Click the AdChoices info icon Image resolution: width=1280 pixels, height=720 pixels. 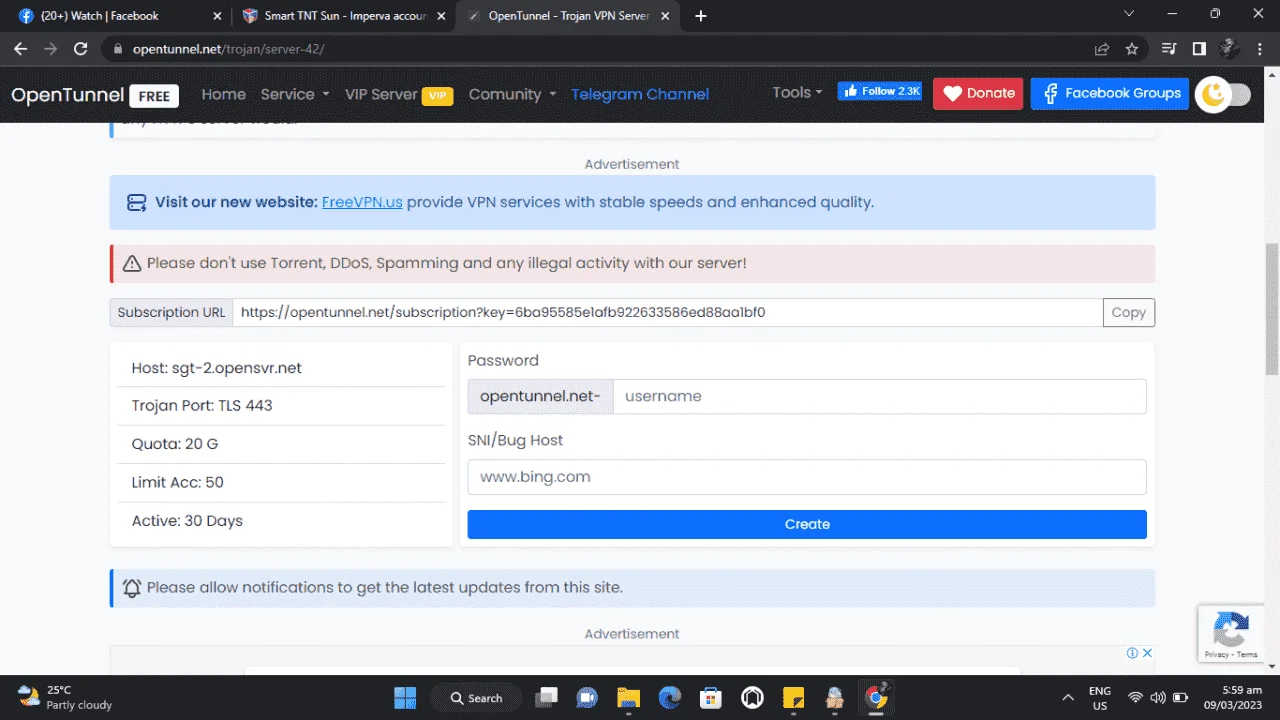point(1133,653)
